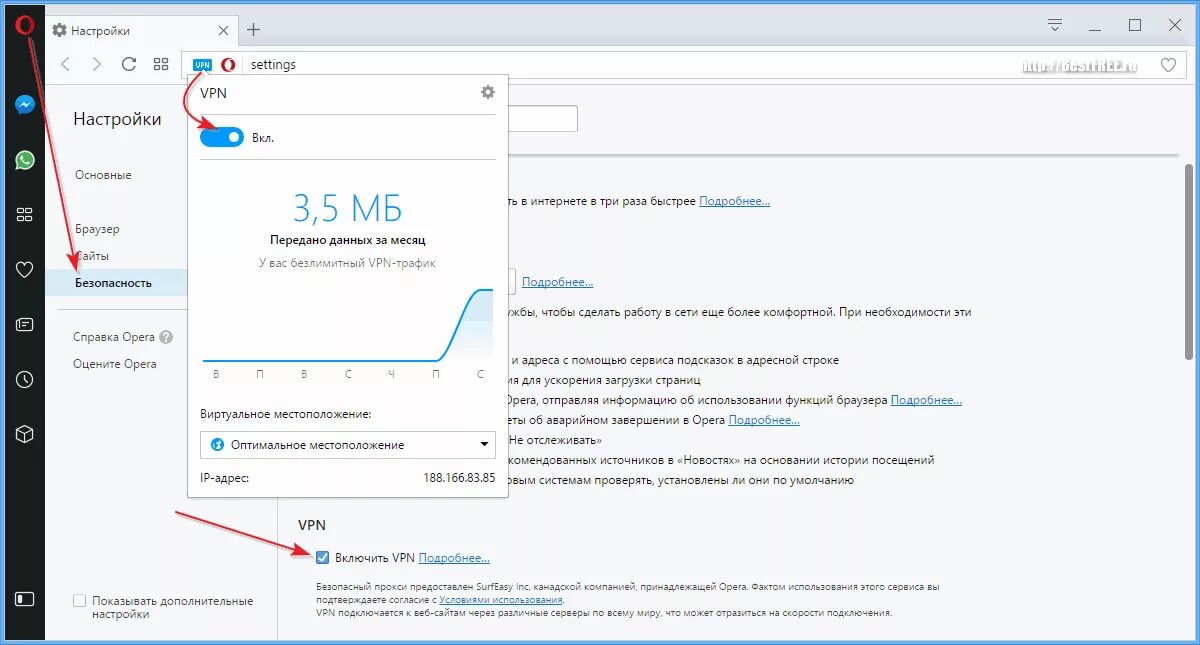Open extensions cube icon in the sidebar
The image size is (1200, 645).
click(25, 434)
